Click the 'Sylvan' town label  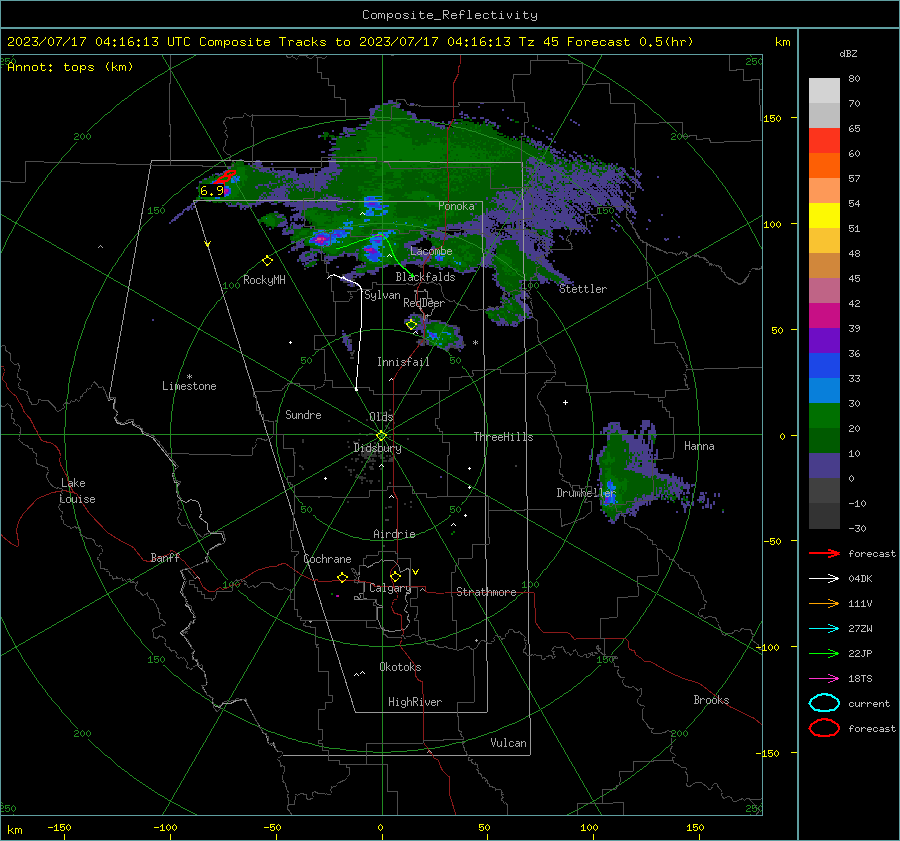(382, 295)
